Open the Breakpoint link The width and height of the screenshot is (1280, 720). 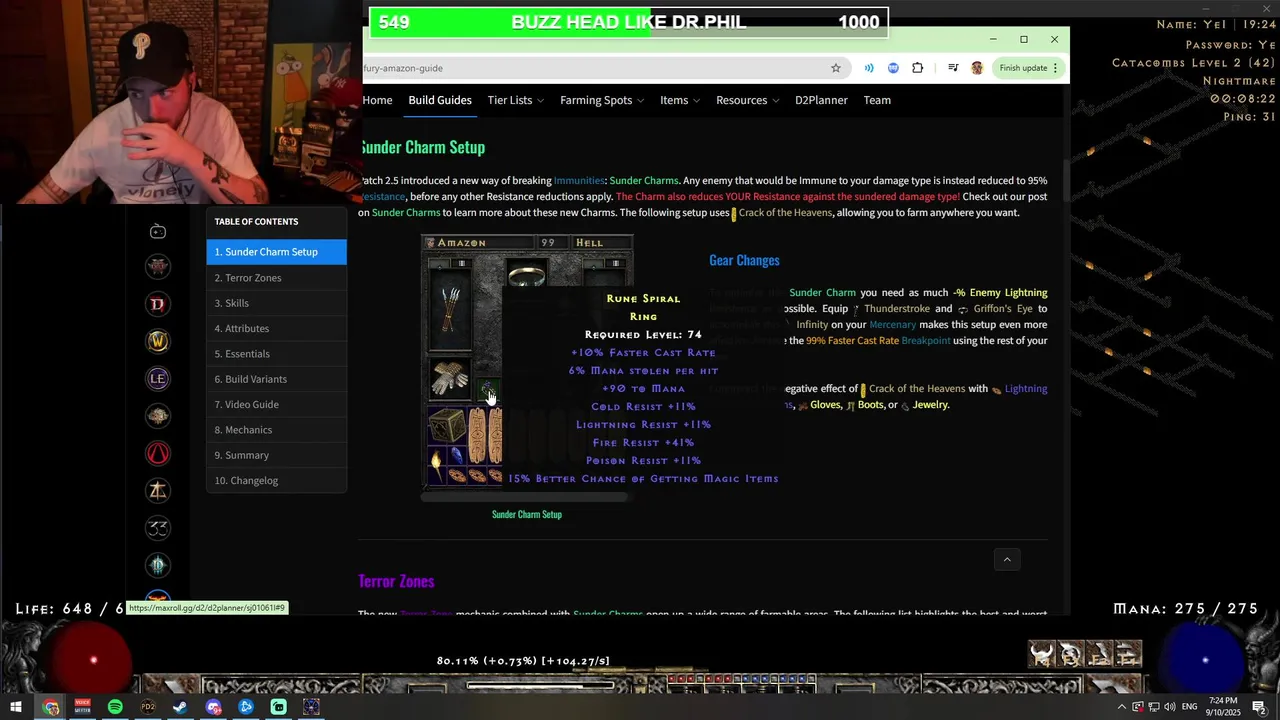(926, 341)
